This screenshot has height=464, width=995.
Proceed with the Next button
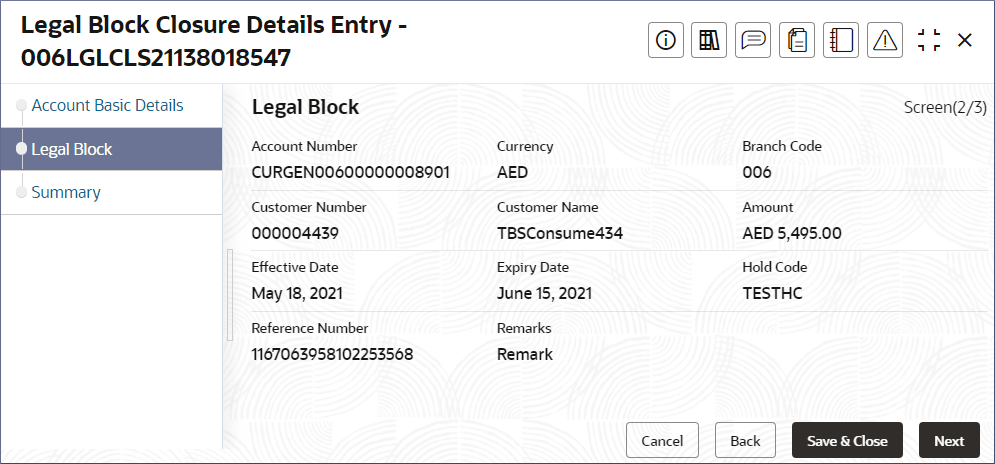(x=949, y=441)
